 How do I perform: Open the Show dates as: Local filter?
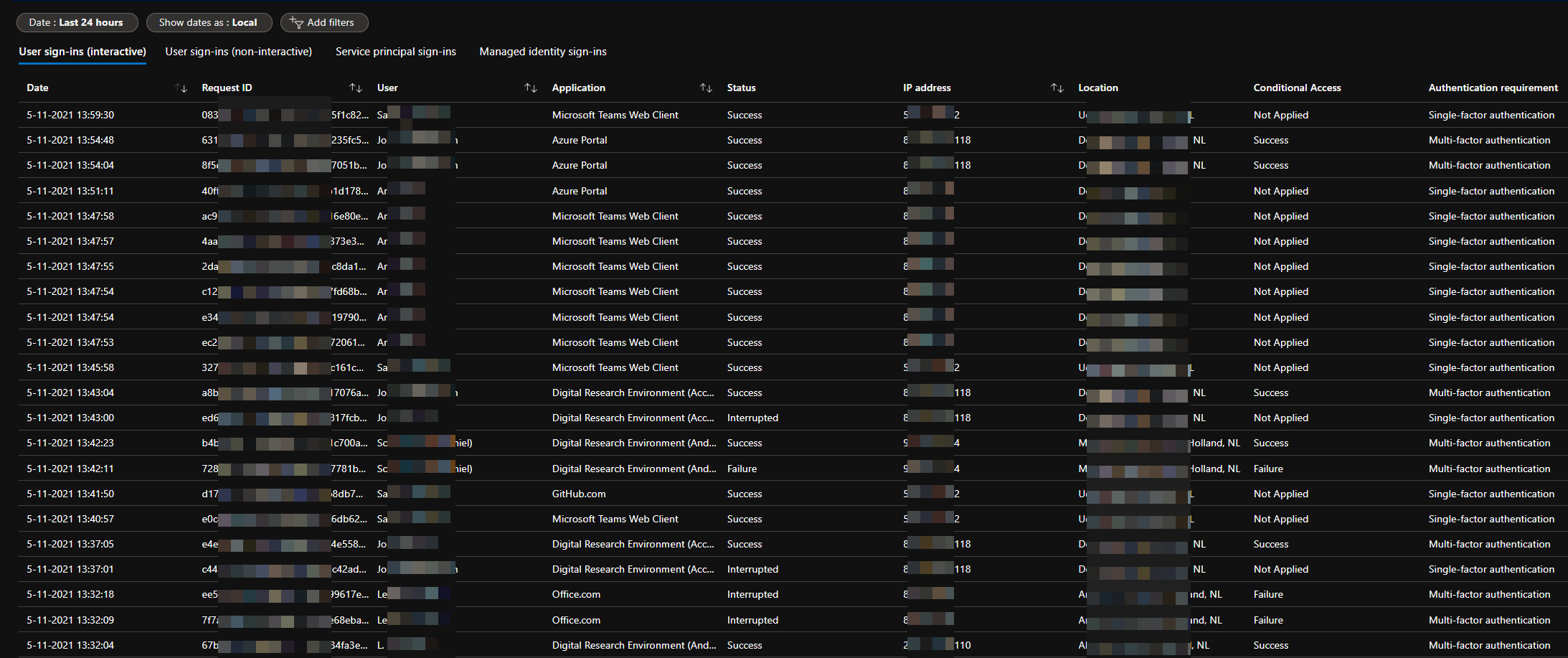coord(209,23)
